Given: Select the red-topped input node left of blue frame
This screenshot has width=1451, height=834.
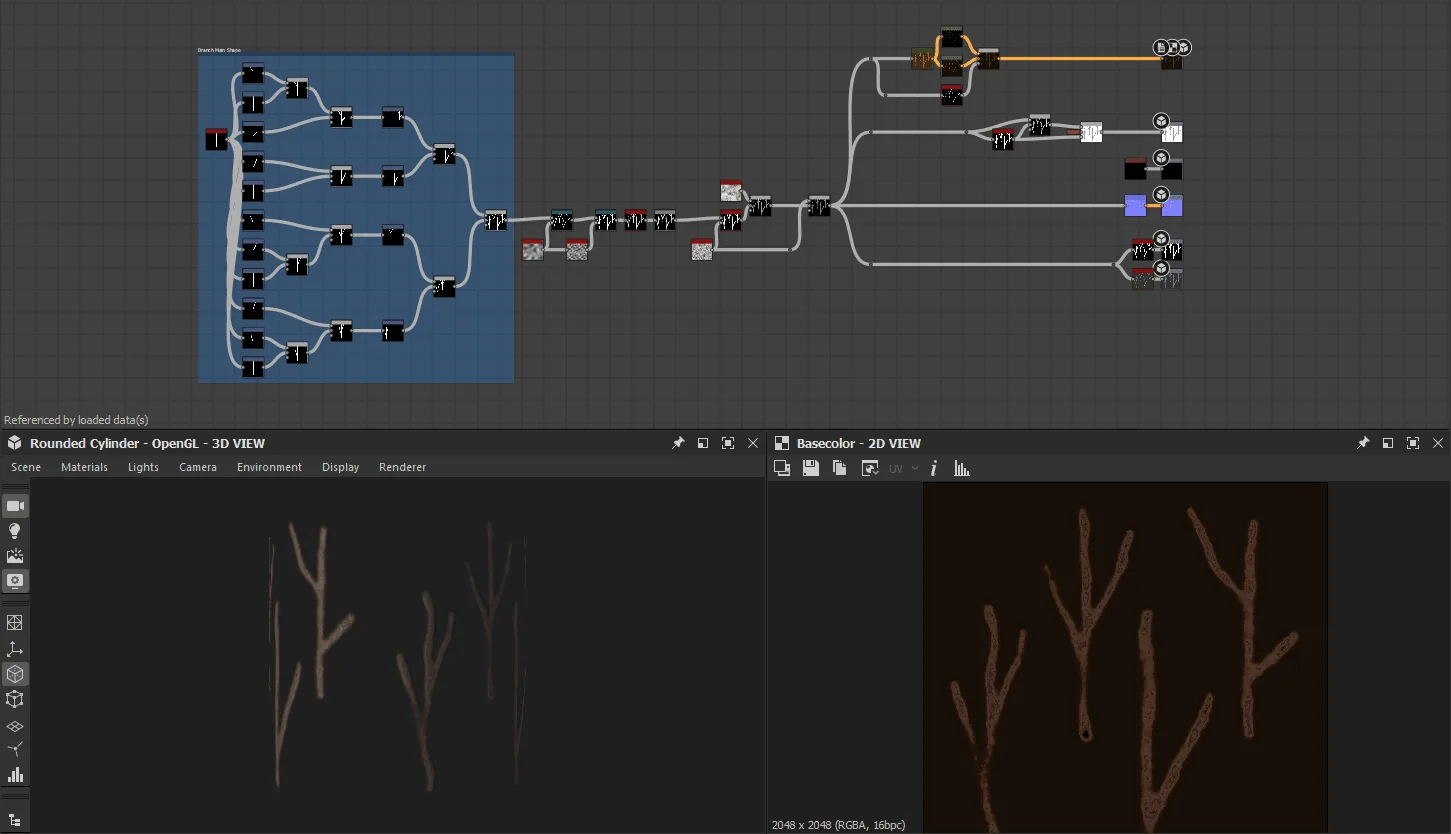Looking at the screenshot, I should (x=216, y=139).
